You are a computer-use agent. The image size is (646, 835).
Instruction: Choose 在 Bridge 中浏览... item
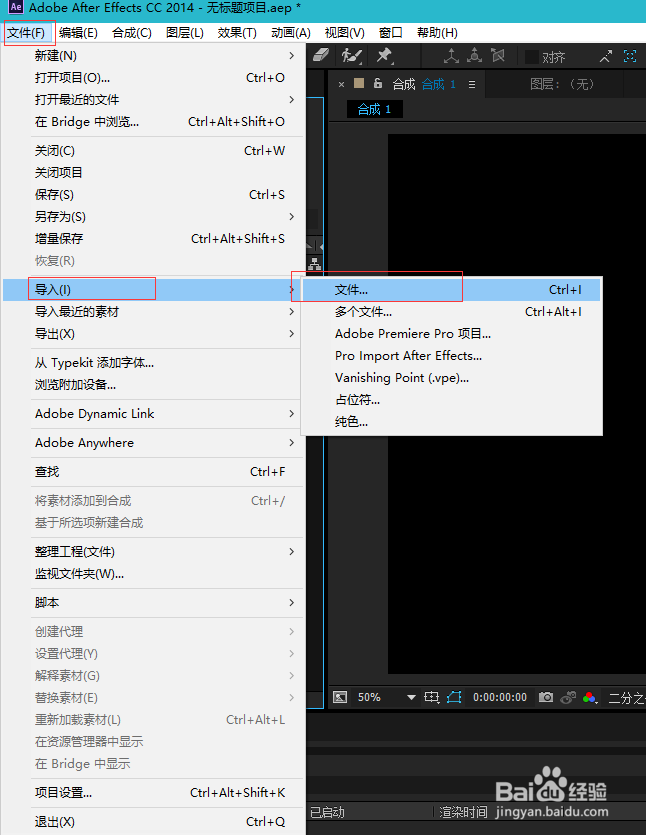click(x=153, y=122)
